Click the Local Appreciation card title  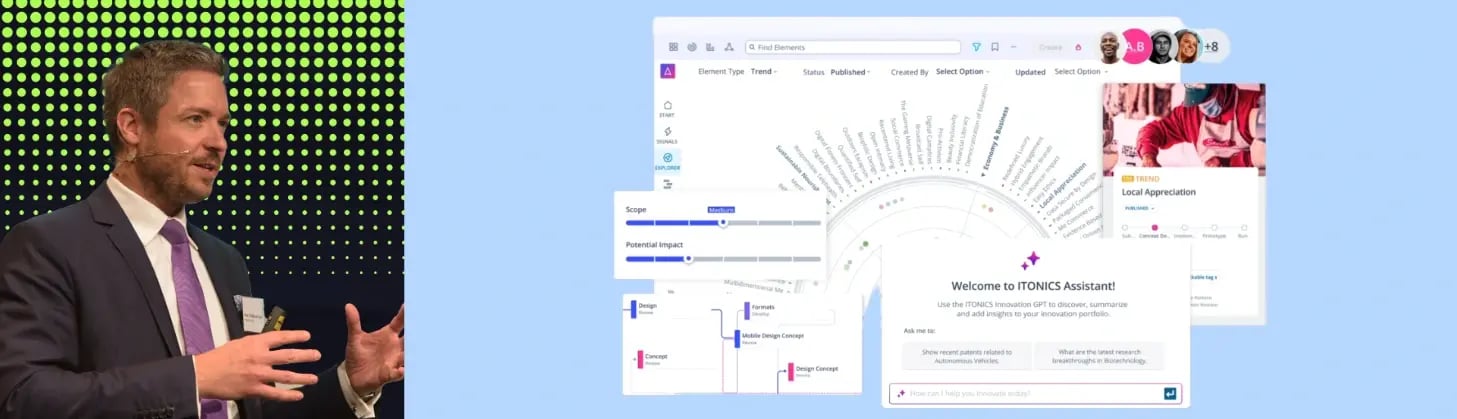1158,192
